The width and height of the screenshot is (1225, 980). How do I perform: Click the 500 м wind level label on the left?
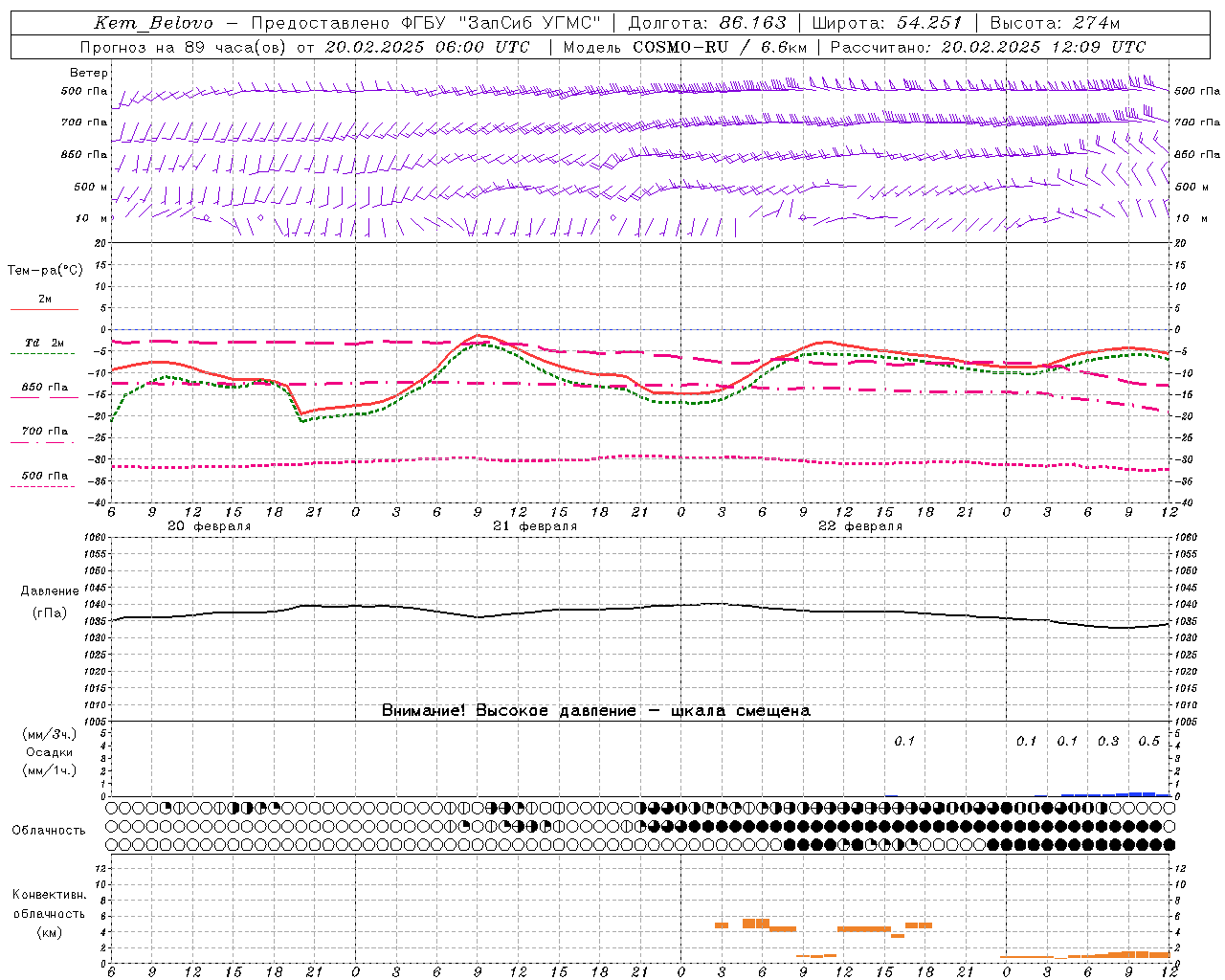(x=91, y=187)
